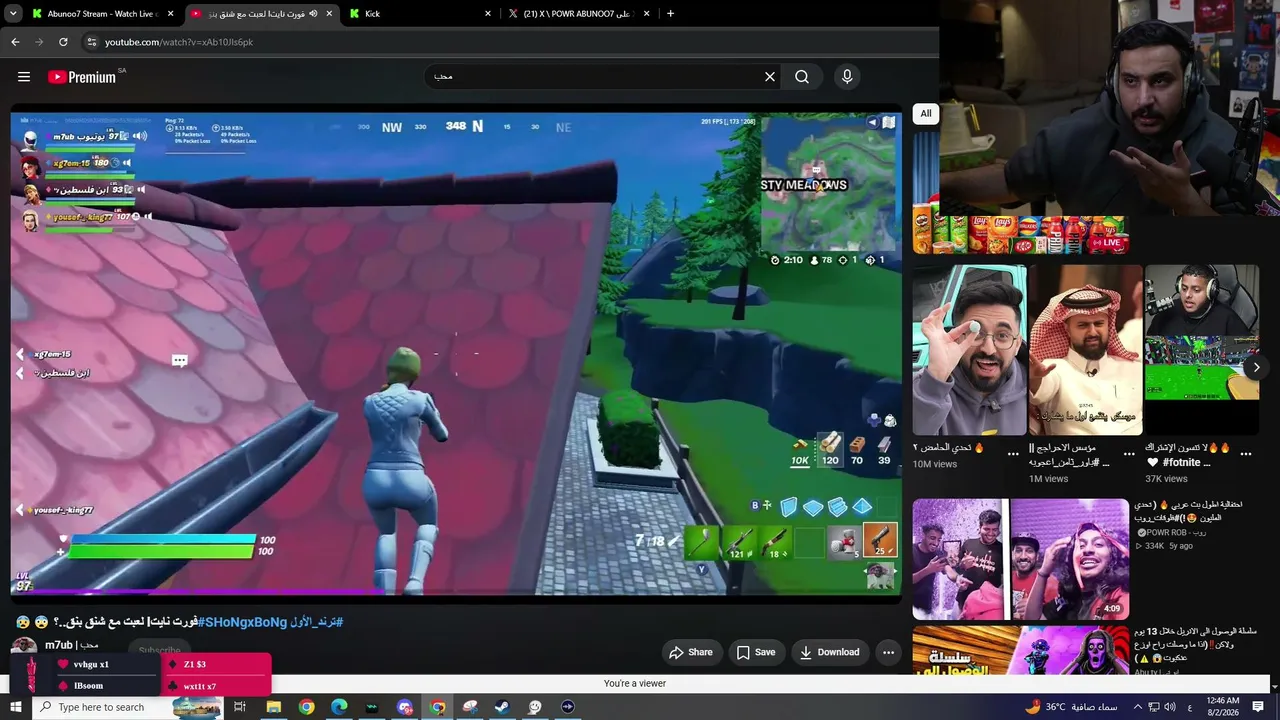Open the #fotnite Short with 37K views
Viewport: 1280px width, 720px height.
click(x=1202, y=350)
